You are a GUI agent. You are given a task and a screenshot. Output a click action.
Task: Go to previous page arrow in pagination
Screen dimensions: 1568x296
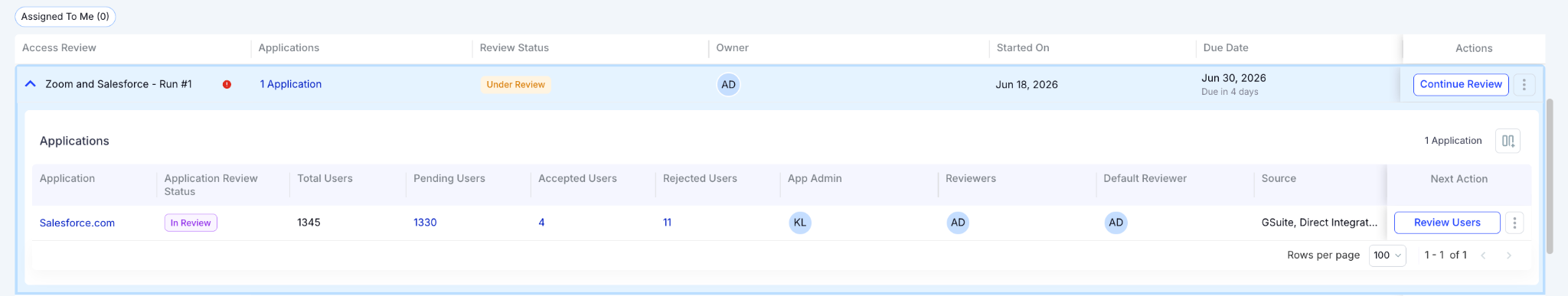(x=1483, y=255)
